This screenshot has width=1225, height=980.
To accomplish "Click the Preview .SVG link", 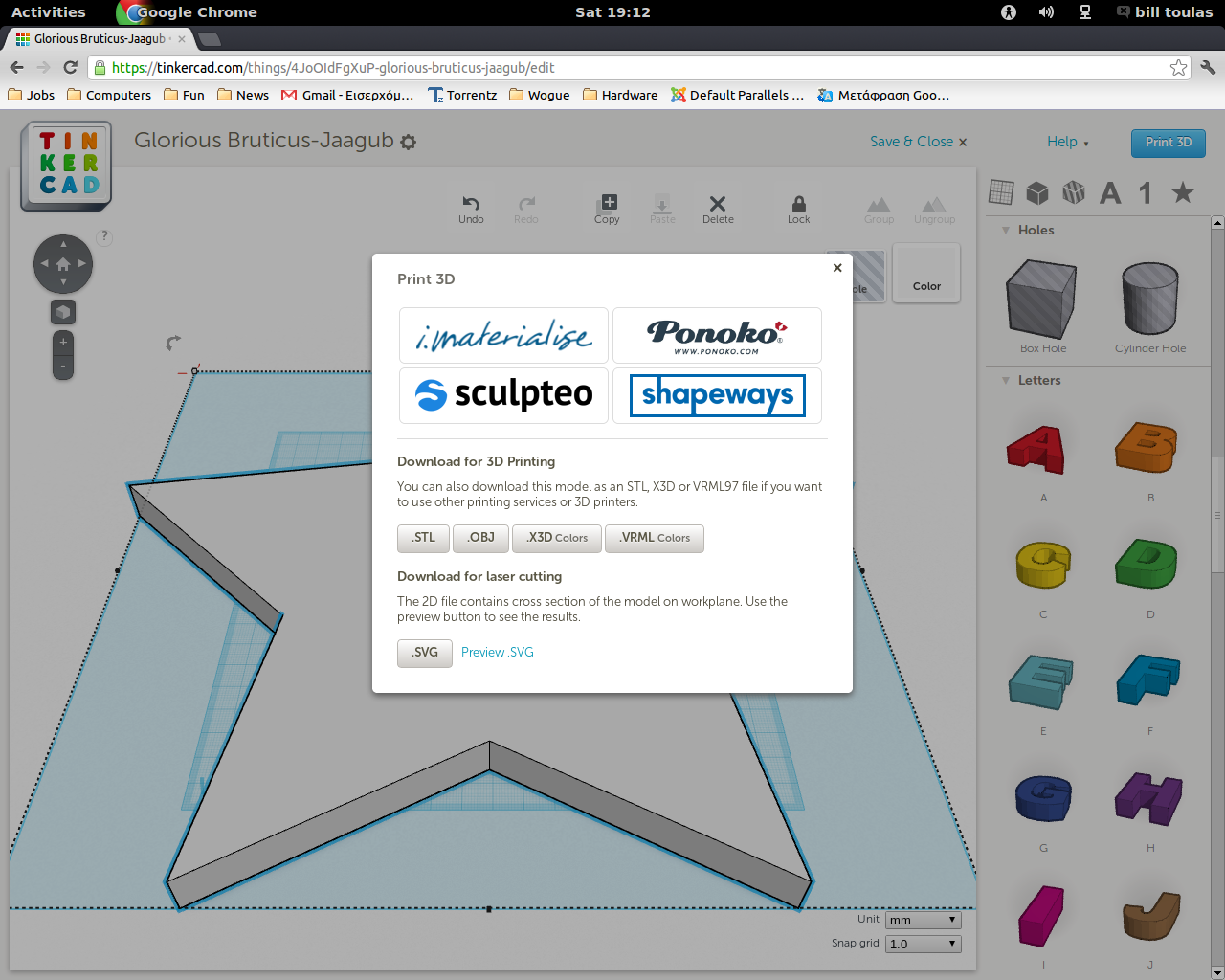I will pos(497,652).
